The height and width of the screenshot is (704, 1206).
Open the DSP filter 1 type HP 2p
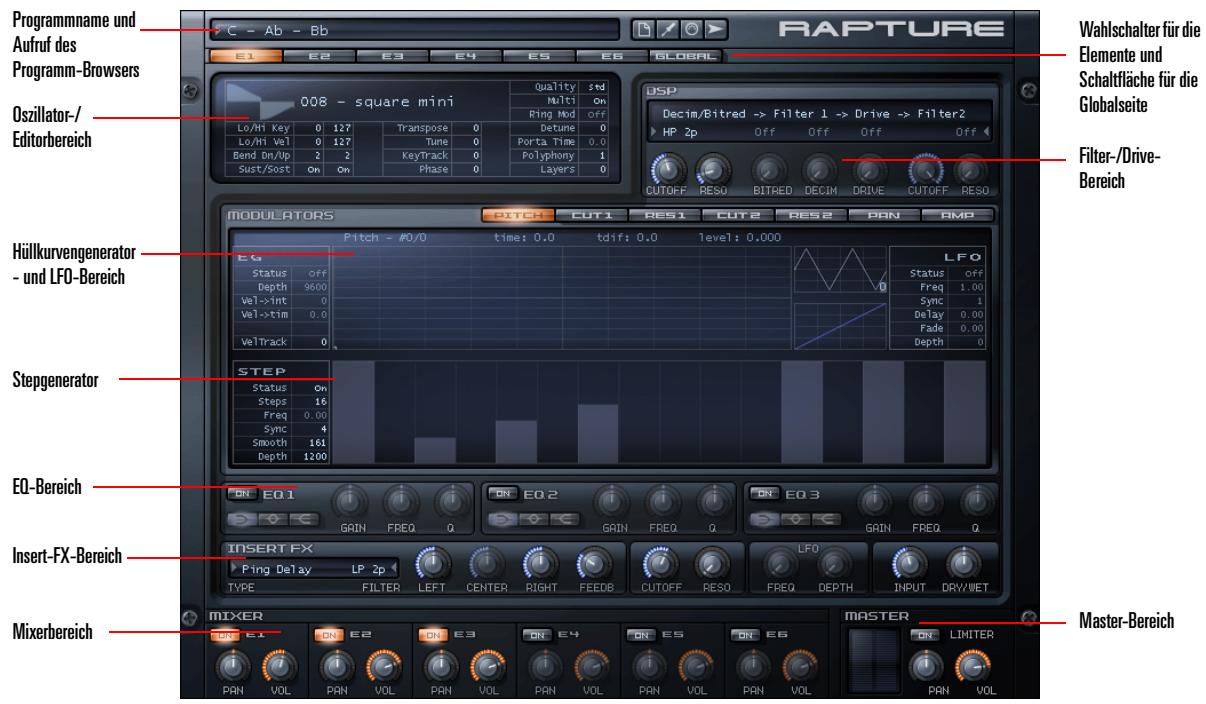coord(680,131)
